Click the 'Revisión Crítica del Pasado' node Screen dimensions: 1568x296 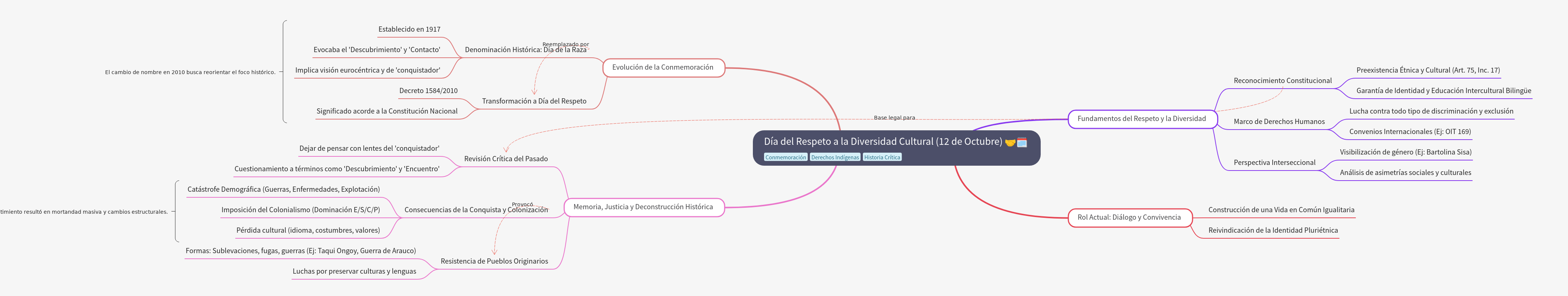coord(505,159)
